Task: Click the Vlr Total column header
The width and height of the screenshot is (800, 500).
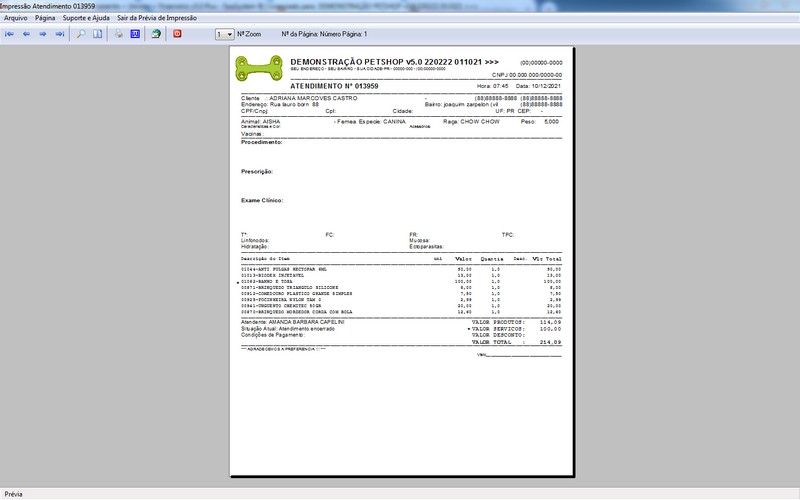Action: pyautogui.click(x=546, y=259)
